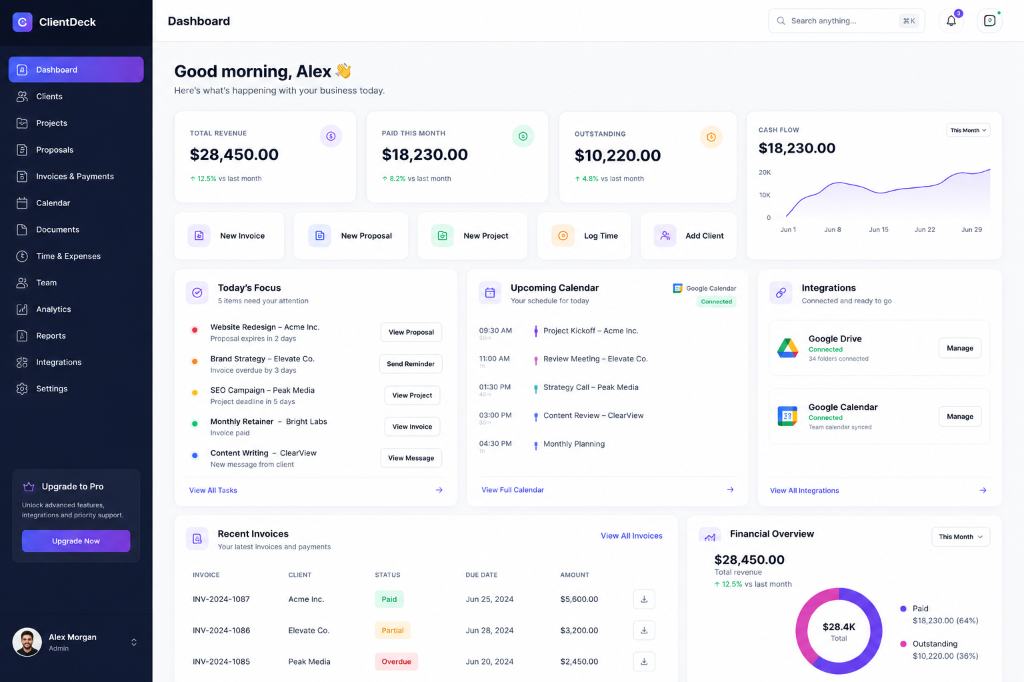Image resolution: width=1024 pixels, height=682 pixels.
Task: Click the Analytics sidebar icon
Action: 22,309
